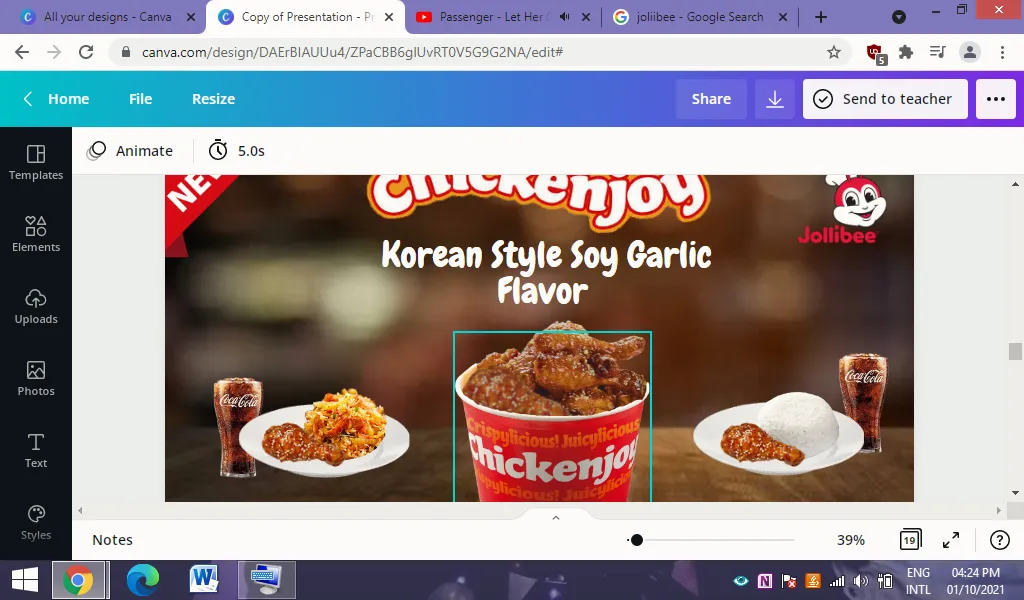This screenshot has height=600, width=1024.
Task: Click the volume tray icon
Action: pyautogui.click(x=861, y=580)
